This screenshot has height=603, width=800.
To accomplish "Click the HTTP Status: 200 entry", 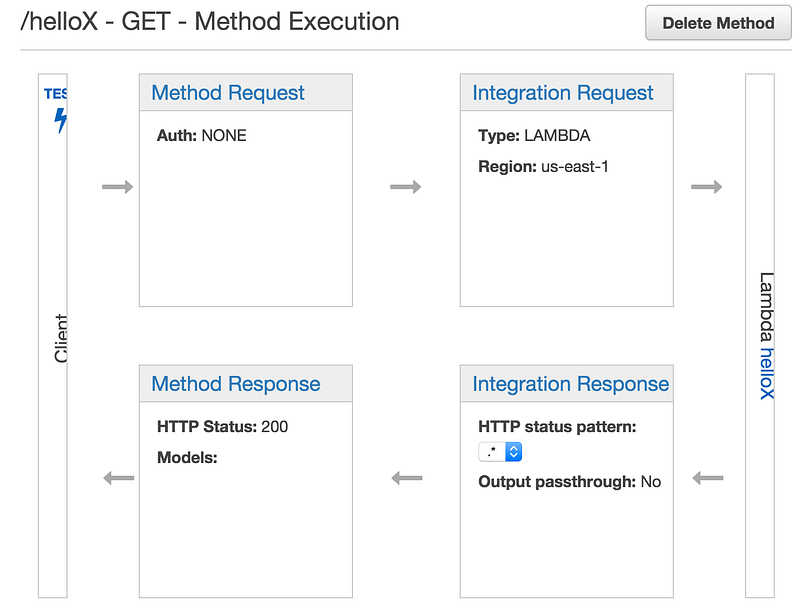I will [x=222, y=426].
